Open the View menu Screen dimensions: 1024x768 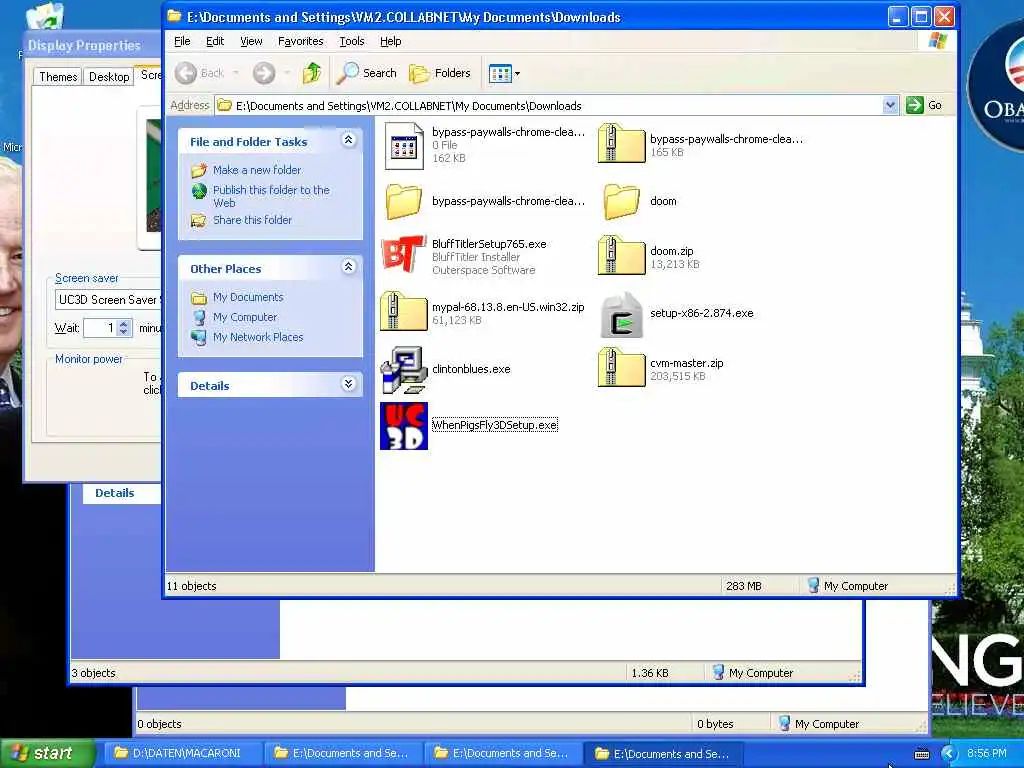251,41
